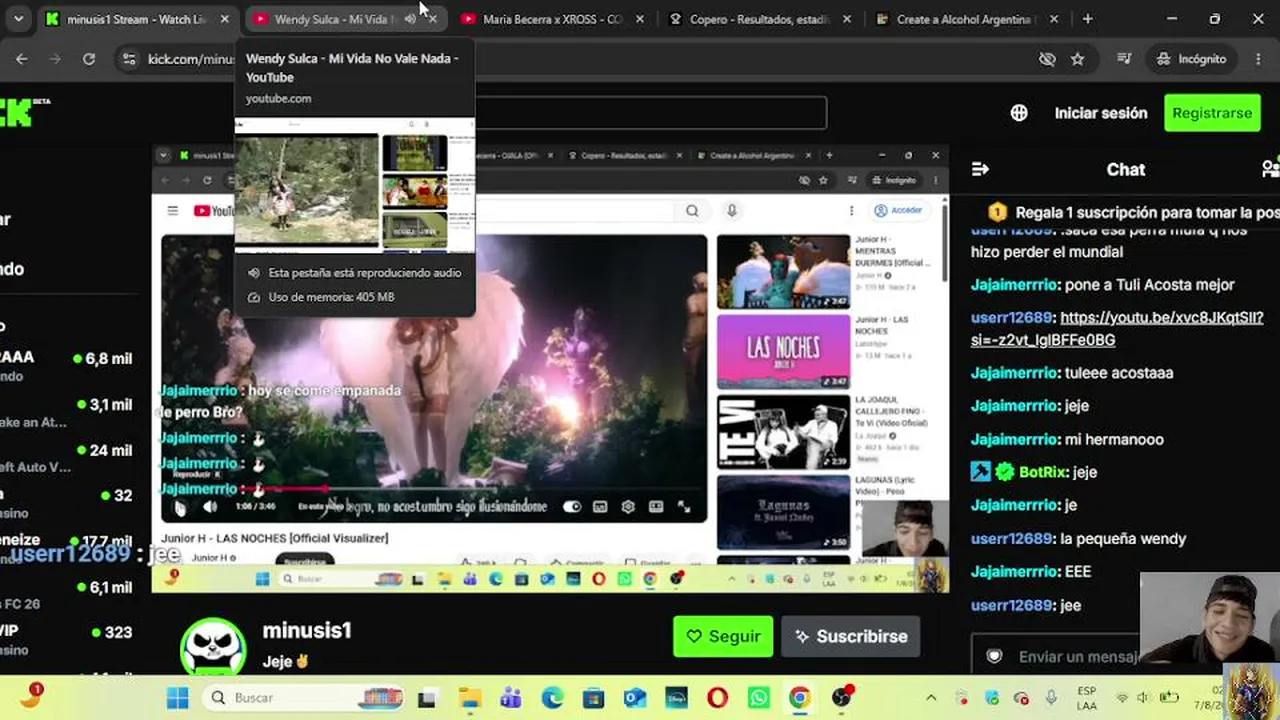Screen dimensions: 1280x720
Task: Open the blocked third-party cookies eye icon
Action: point(1047,59)
